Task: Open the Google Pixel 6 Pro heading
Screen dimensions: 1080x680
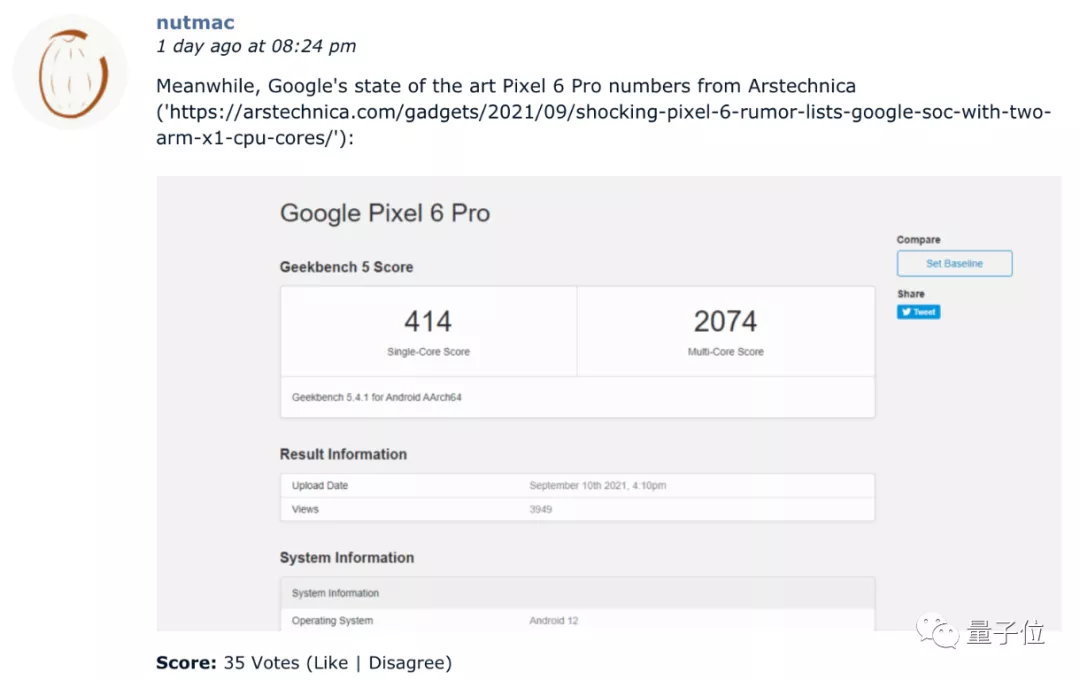Action: [x=384, y=212]
